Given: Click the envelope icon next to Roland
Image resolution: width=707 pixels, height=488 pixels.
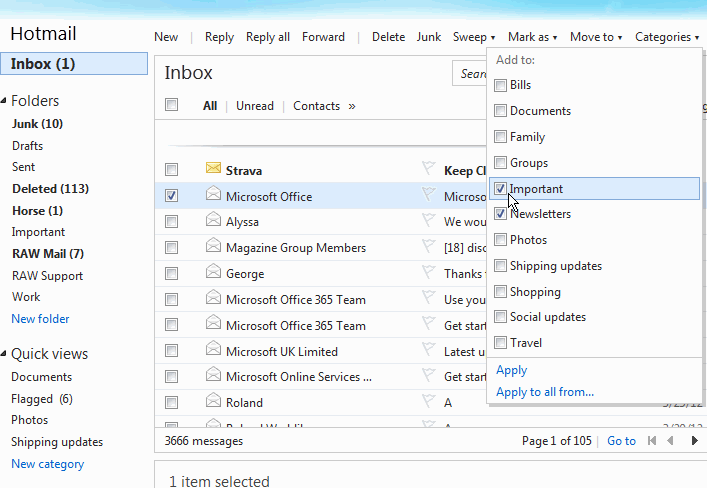Looking at the screenshot, I should 213,400.
